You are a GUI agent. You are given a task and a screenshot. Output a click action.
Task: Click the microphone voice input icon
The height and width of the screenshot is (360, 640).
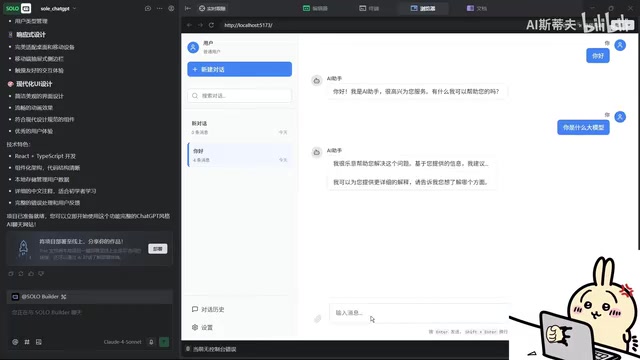[x=151, y=342]
